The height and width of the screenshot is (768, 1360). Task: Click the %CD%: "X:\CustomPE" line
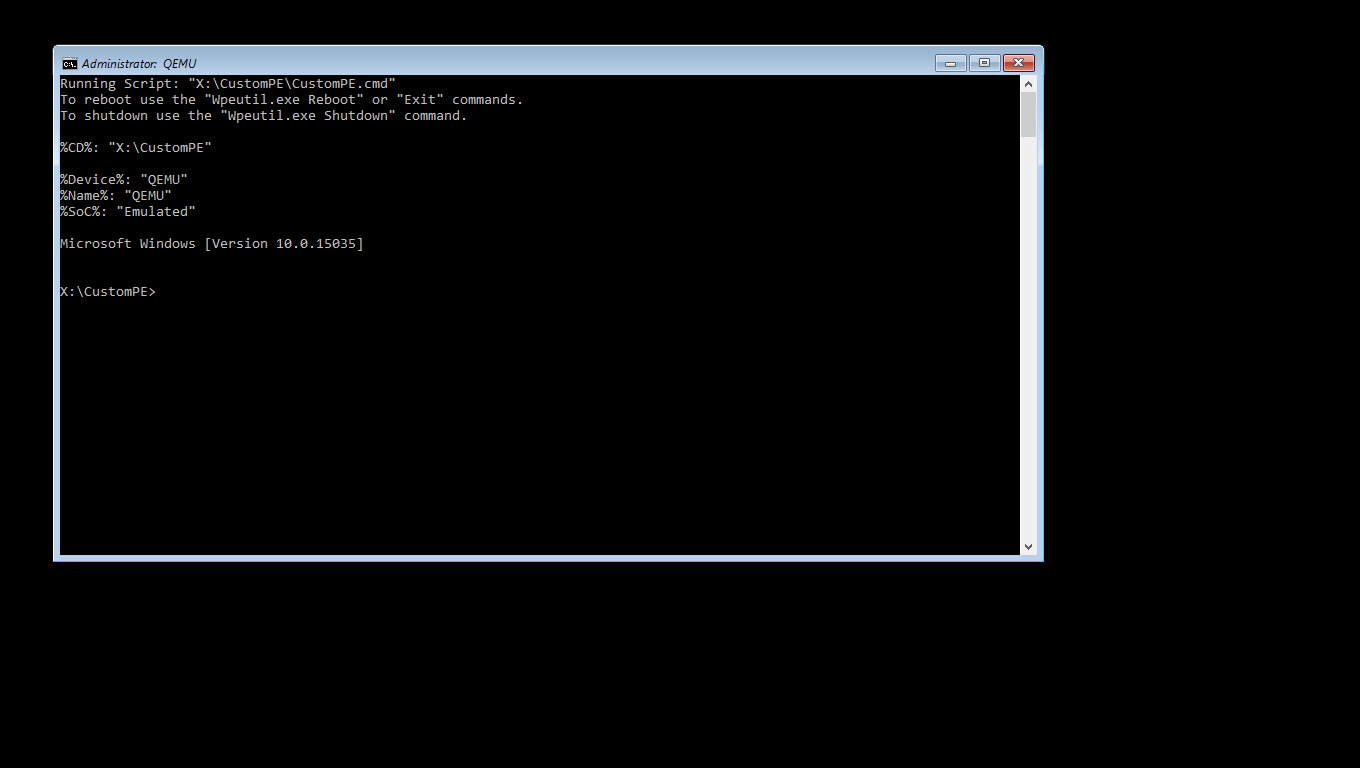[136, 148]
